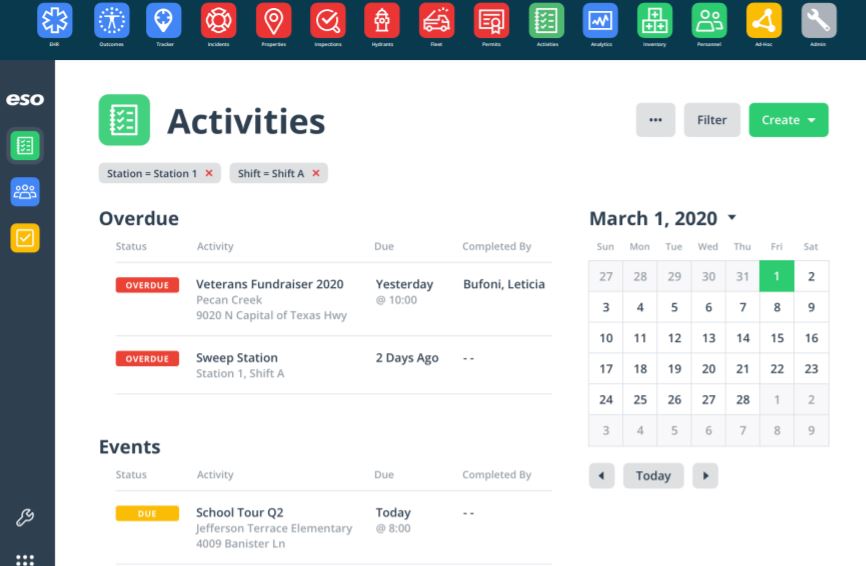Image resolution: width=866 pixels, height=566 pixels.
Task: Expand the March 1, 2020 date dropdown
Action: (x=732, y=218)
